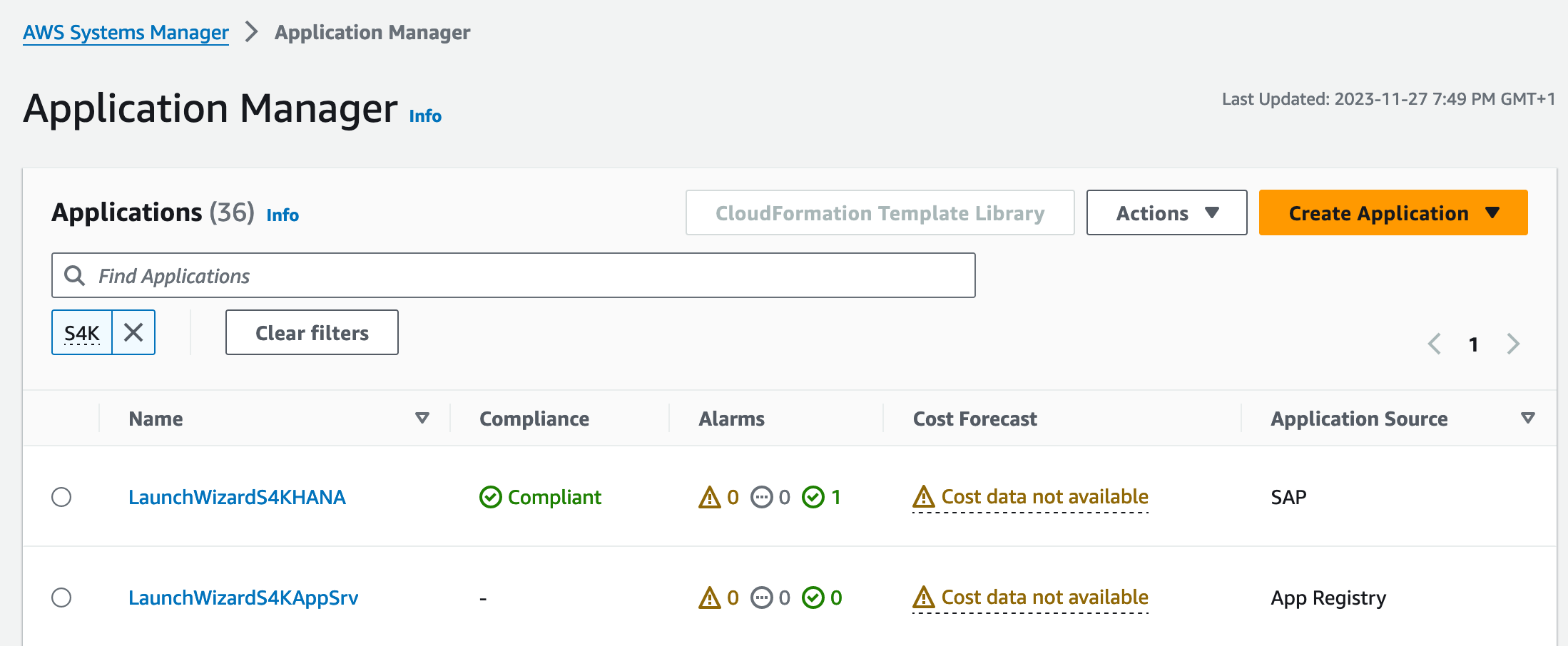
Task: Open the Actions dropdown menu
Action: coord(1166,212)
